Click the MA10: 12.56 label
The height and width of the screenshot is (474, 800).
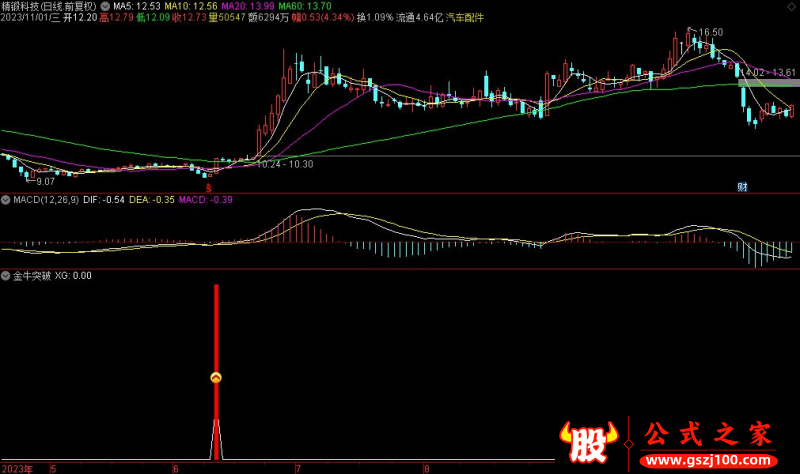[191, 6]
